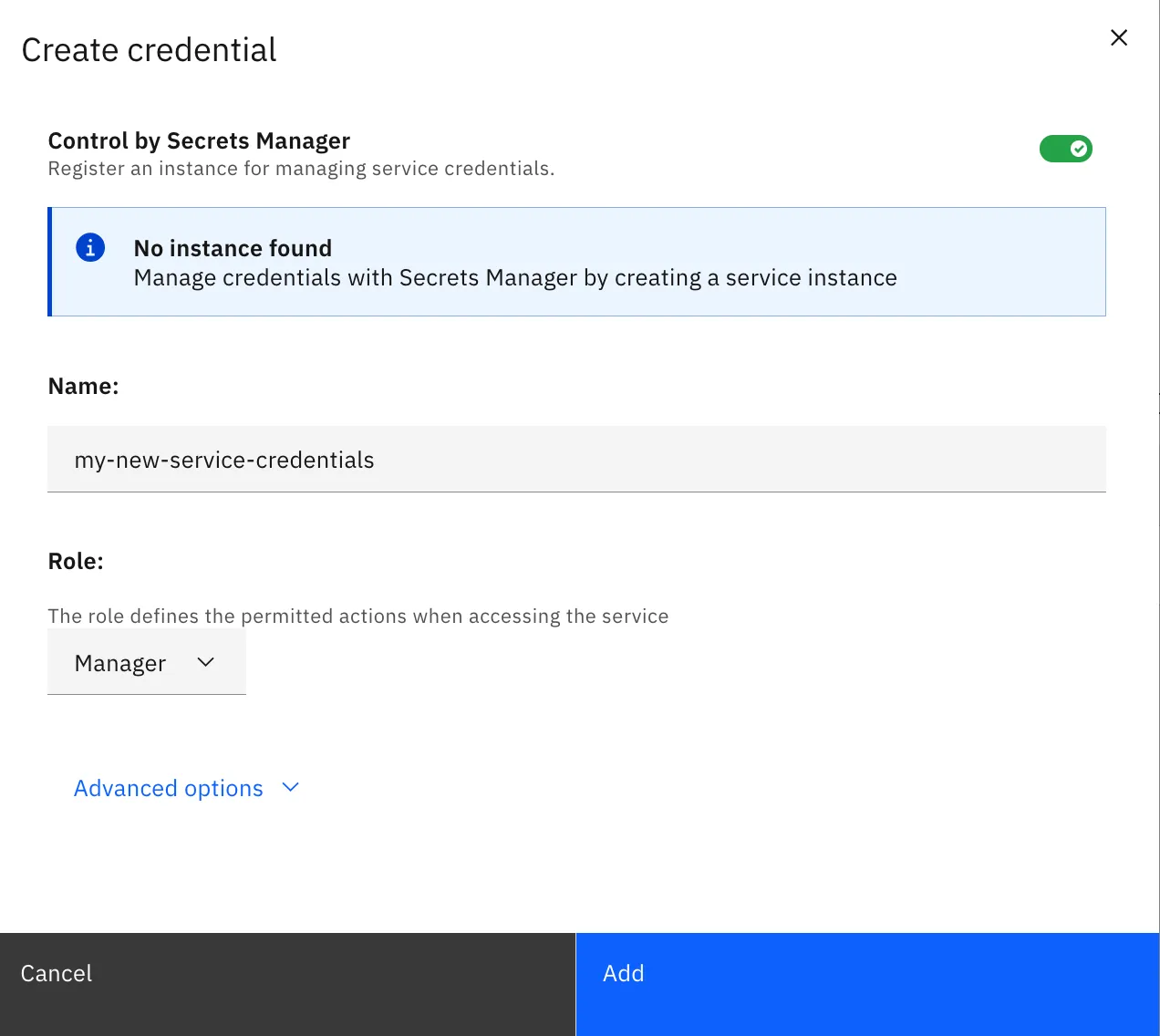Click the Name input field
Screen dimensions: 1160x1036
click(576, 460)
